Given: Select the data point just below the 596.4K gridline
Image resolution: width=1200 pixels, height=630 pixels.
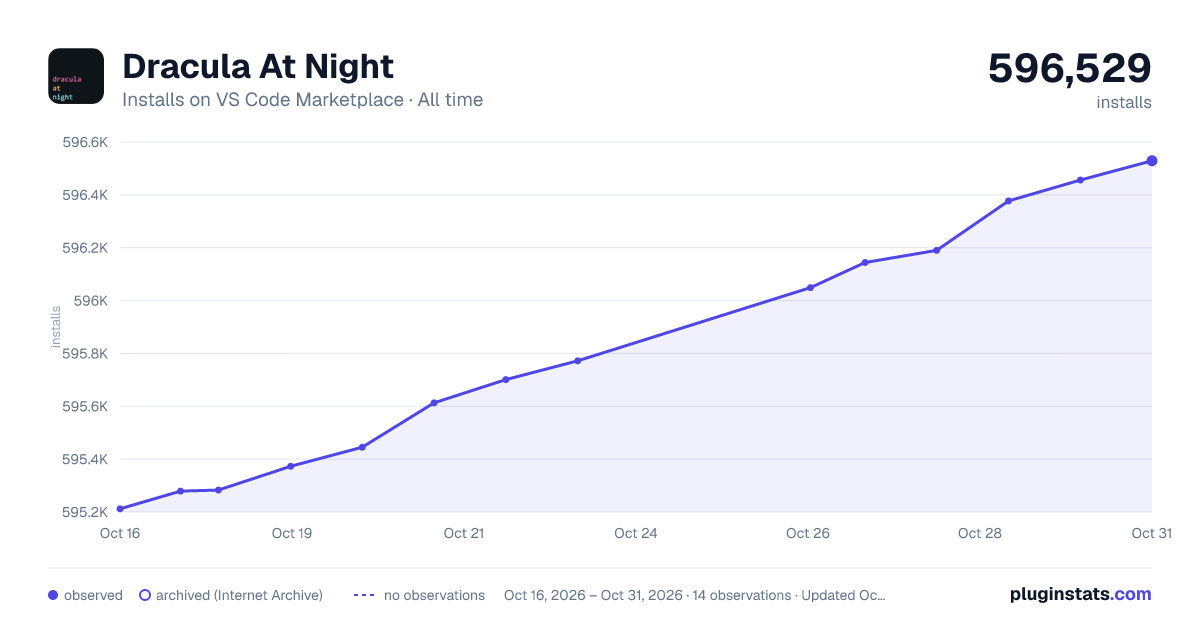Looking at the screenshot, I should tap(1008, 201).
